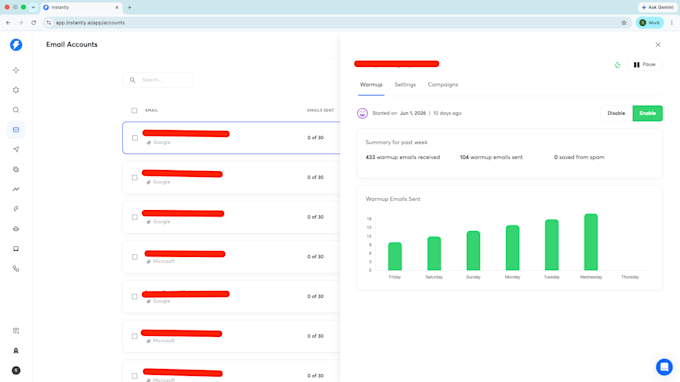
Task: Open the sparkle Copilot icon in sidebar
Action: coord(16,70)
